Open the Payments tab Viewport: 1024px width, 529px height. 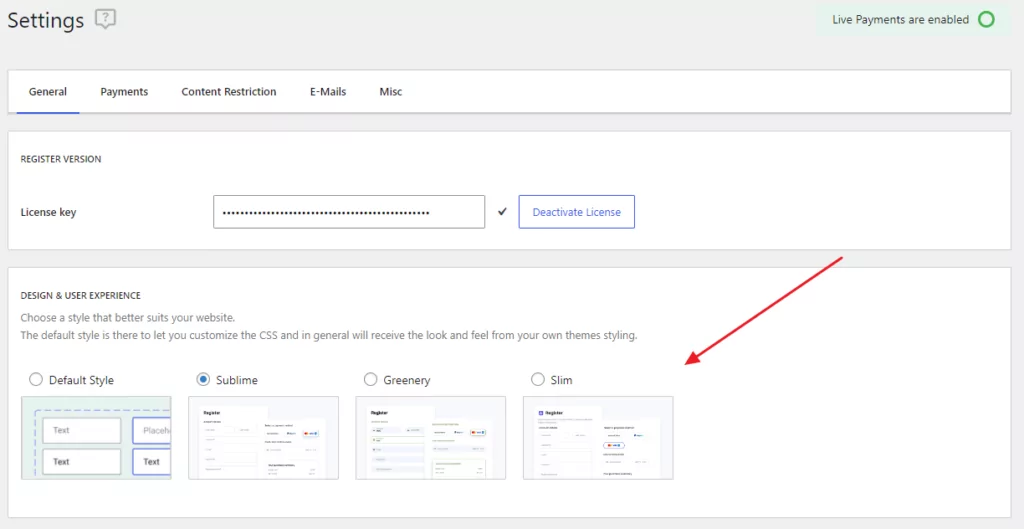(124, 92)
